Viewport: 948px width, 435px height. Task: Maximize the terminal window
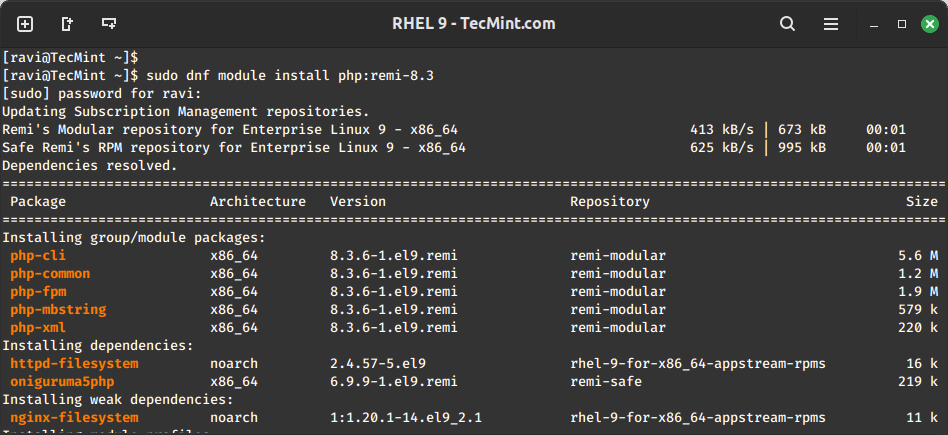coord(901,24)
